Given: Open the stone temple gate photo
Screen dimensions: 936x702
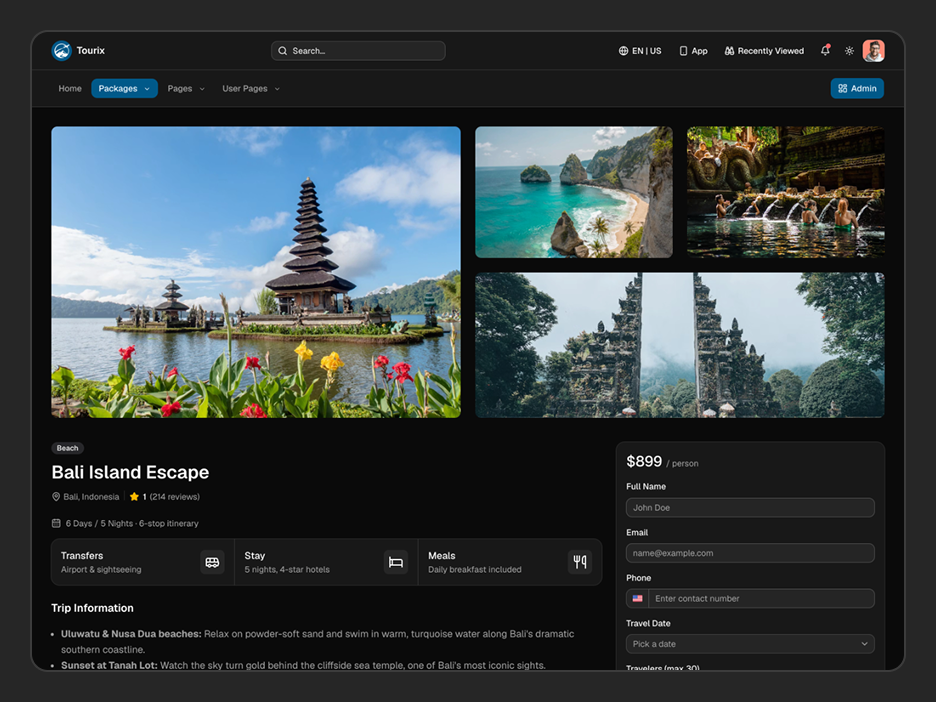Looking at the screenshot, I should (680, 345).
